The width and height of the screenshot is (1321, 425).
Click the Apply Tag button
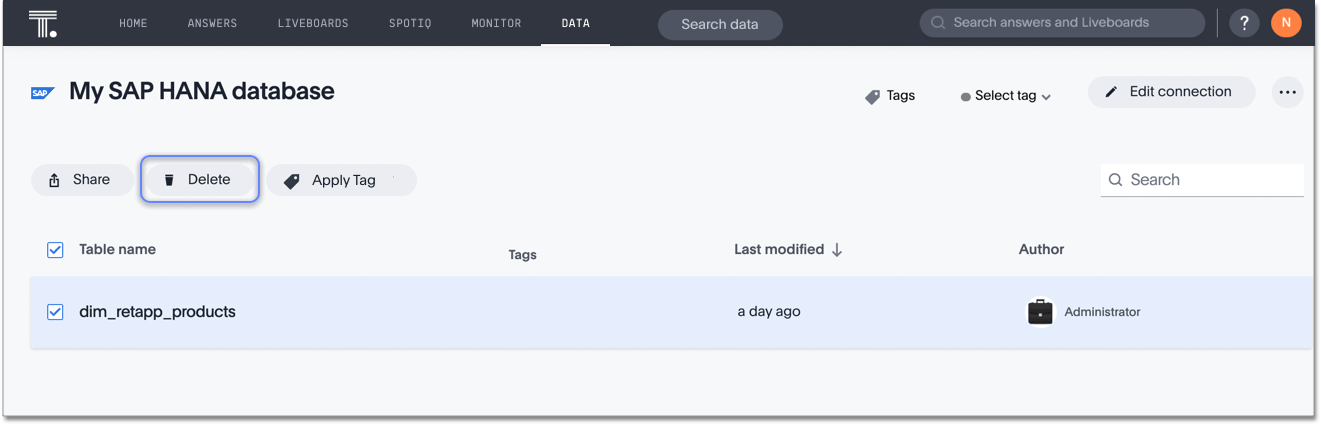tap(341, 180)
